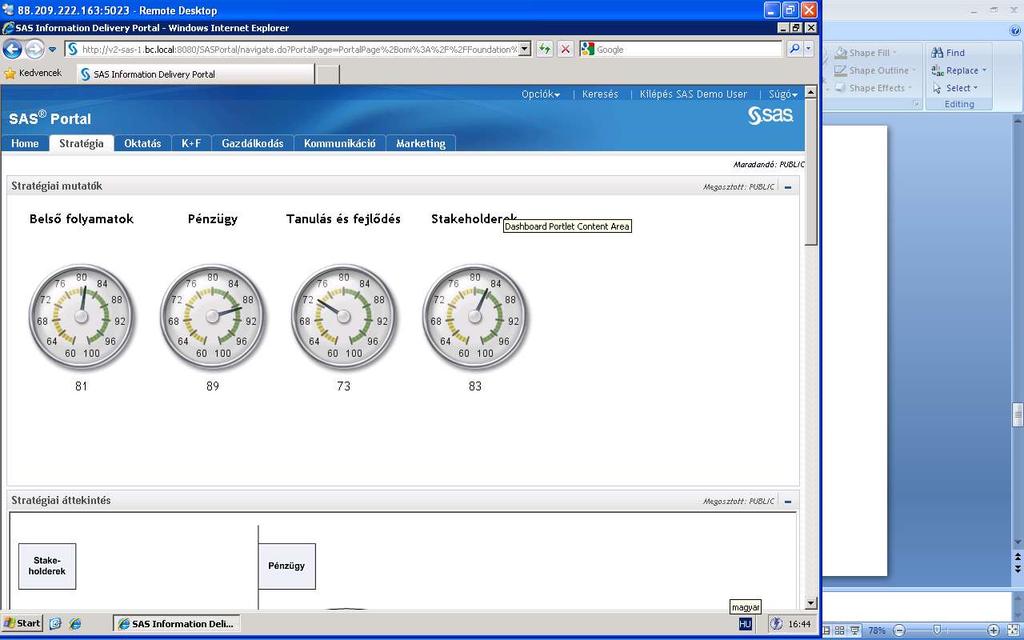Click the Google search box
This screenshot has height=640, width=1024.
click(x=681, y=50)
